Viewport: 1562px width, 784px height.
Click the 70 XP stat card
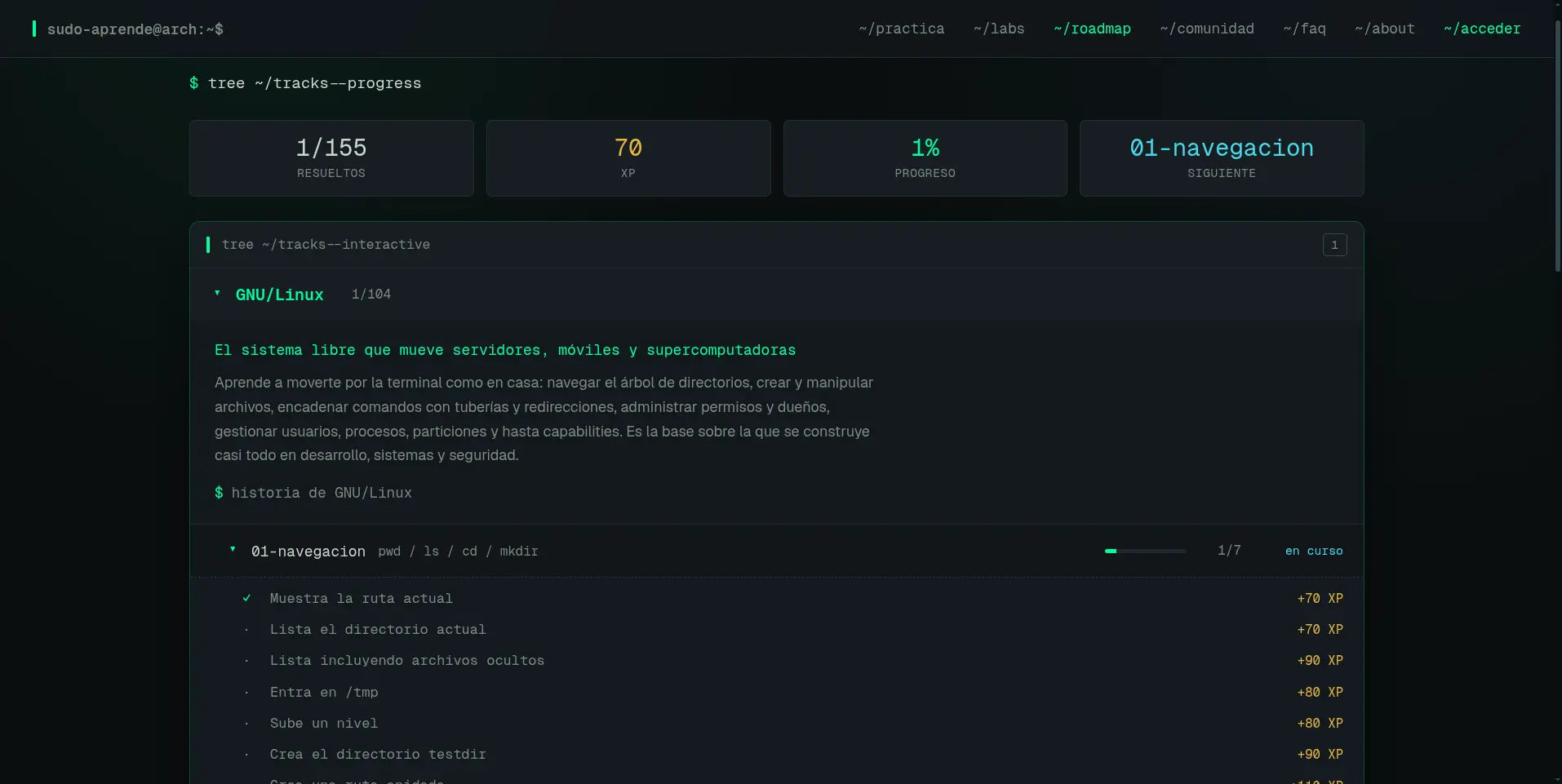pyautogui.click(x=628, y=158)
